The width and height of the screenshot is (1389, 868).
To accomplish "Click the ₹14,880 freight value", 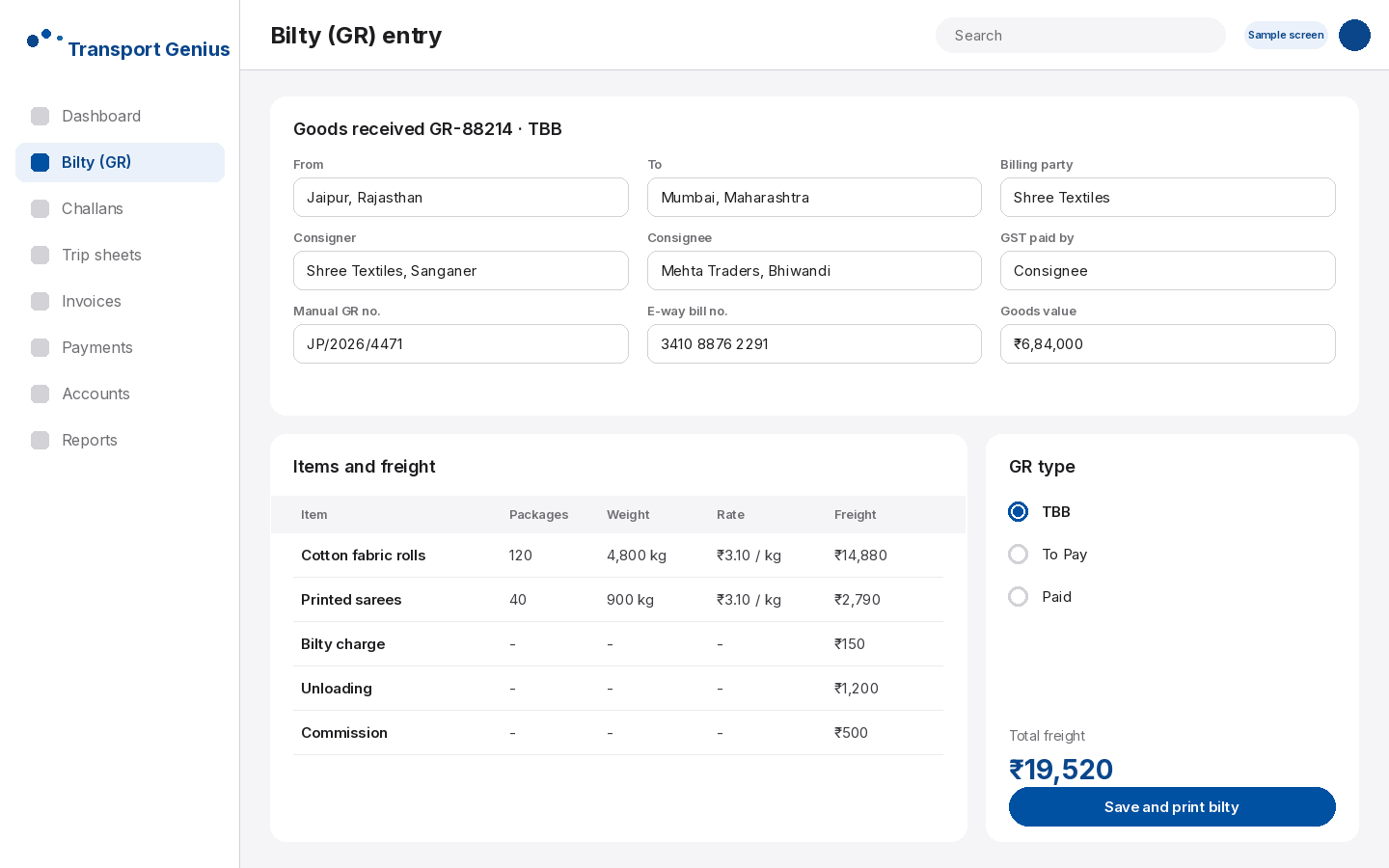I will click(x=860, y=556).
